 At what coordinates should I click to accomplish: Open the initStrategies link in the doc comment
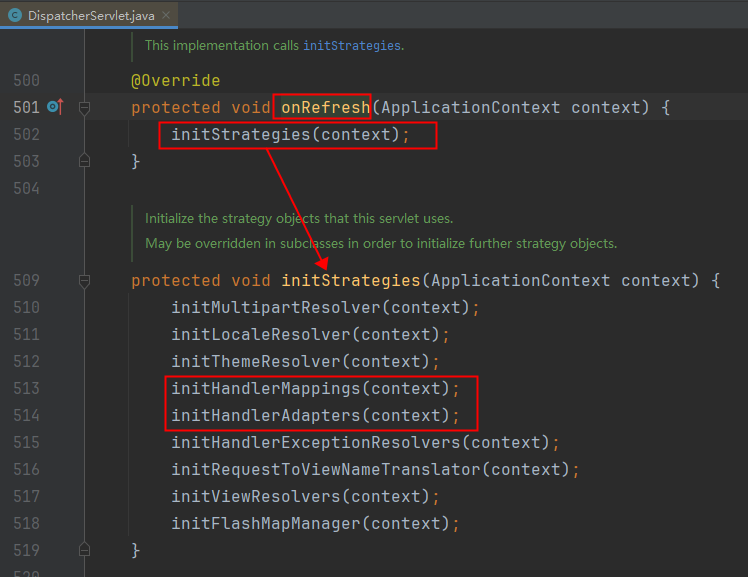[352, 45]
